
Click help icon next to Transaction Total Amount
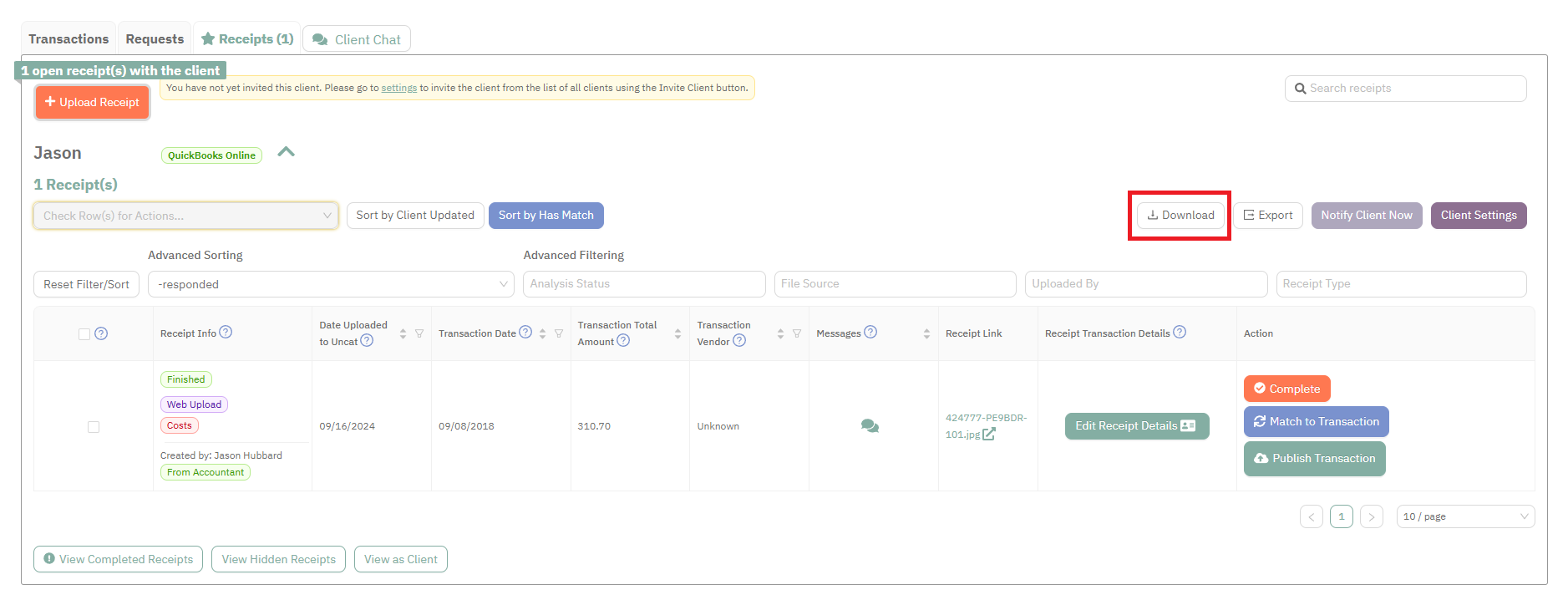(x=623, y=341)
